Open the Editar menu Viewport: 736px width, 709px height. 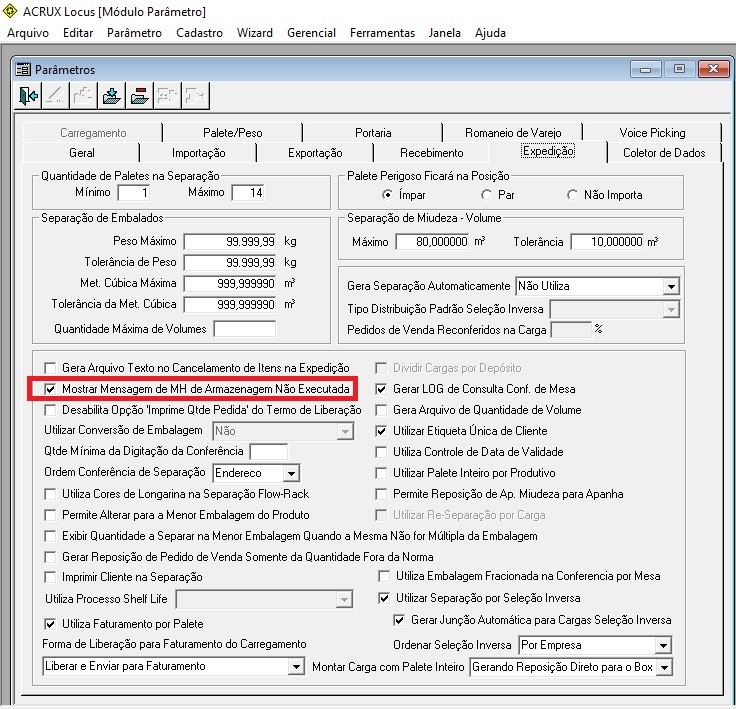pyautogui.click(x=78, y=33)
